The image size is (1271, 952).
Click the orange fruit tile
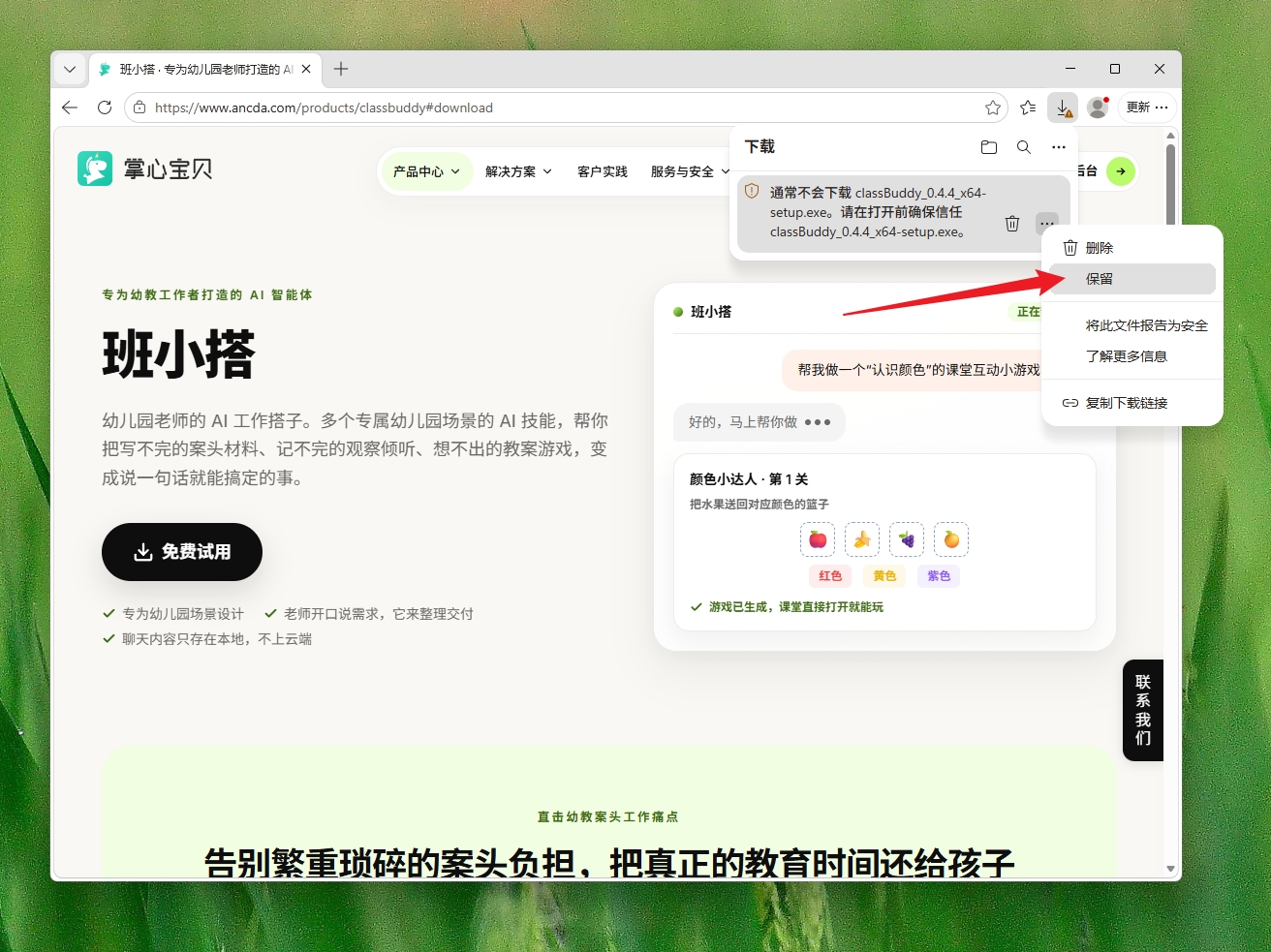[x=951, y=539]
